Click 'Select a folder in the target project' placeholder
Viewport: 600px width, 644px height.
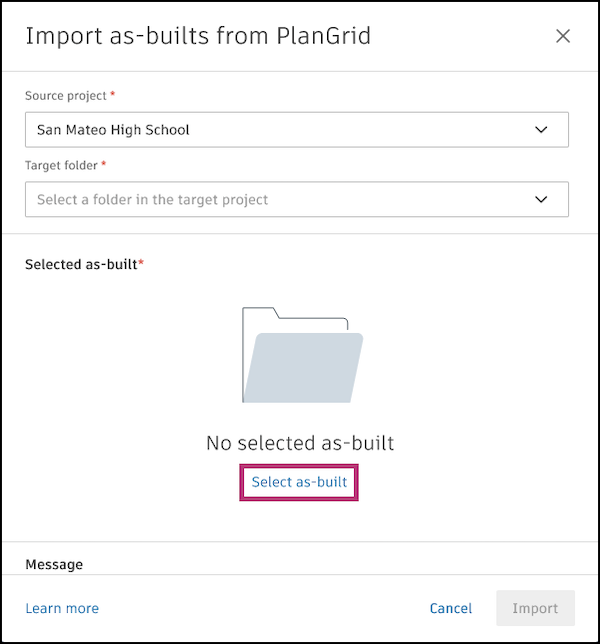tap(152, 200)
